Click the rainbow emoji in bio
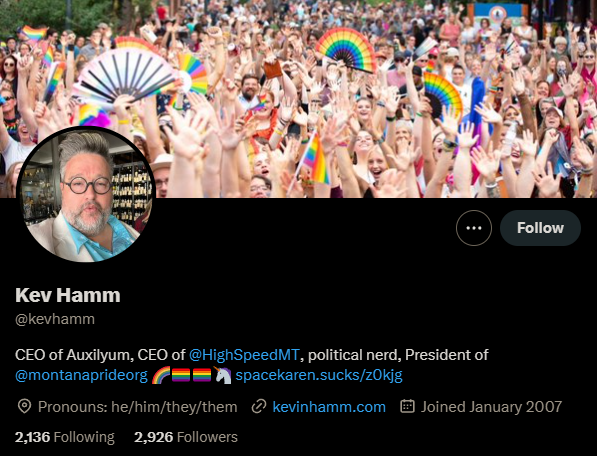The height and width of the screenshot is (456, 597). [161, 375]
